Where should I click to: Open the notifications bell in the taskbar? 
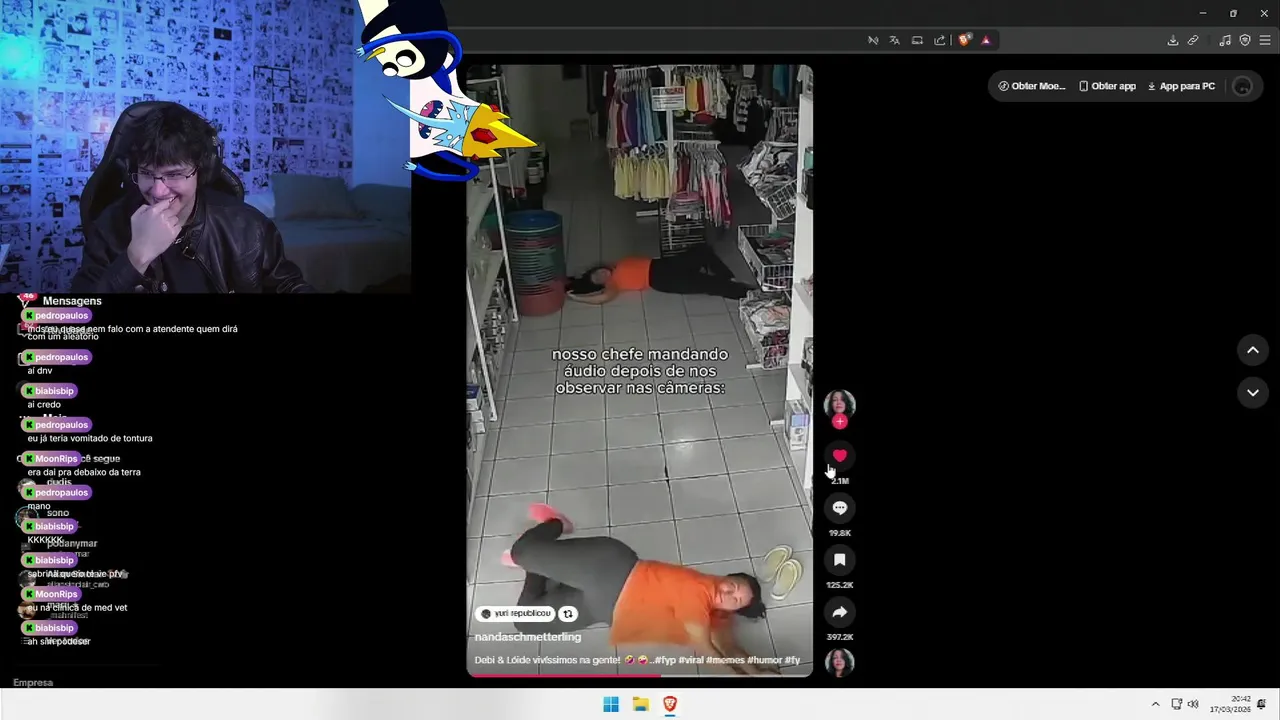point(1262,704)
